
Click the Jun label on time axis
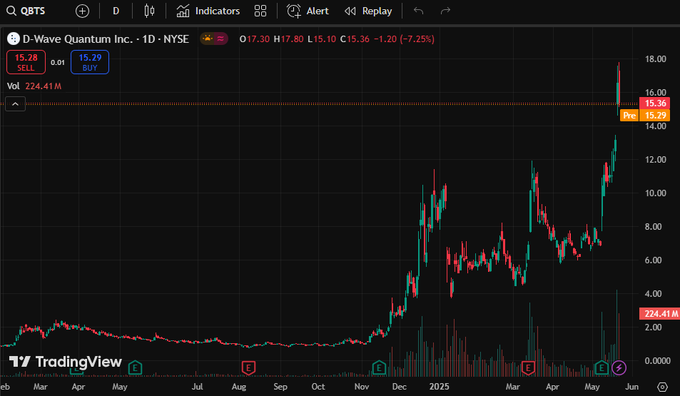click(x=632, y=386)
